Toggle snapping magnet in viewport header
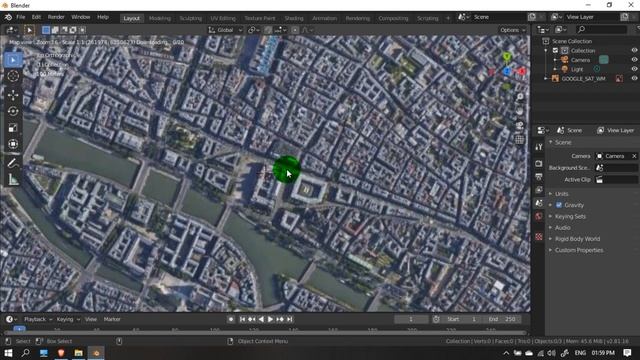The height and width of the screenshot is (360, 640). 268,30
